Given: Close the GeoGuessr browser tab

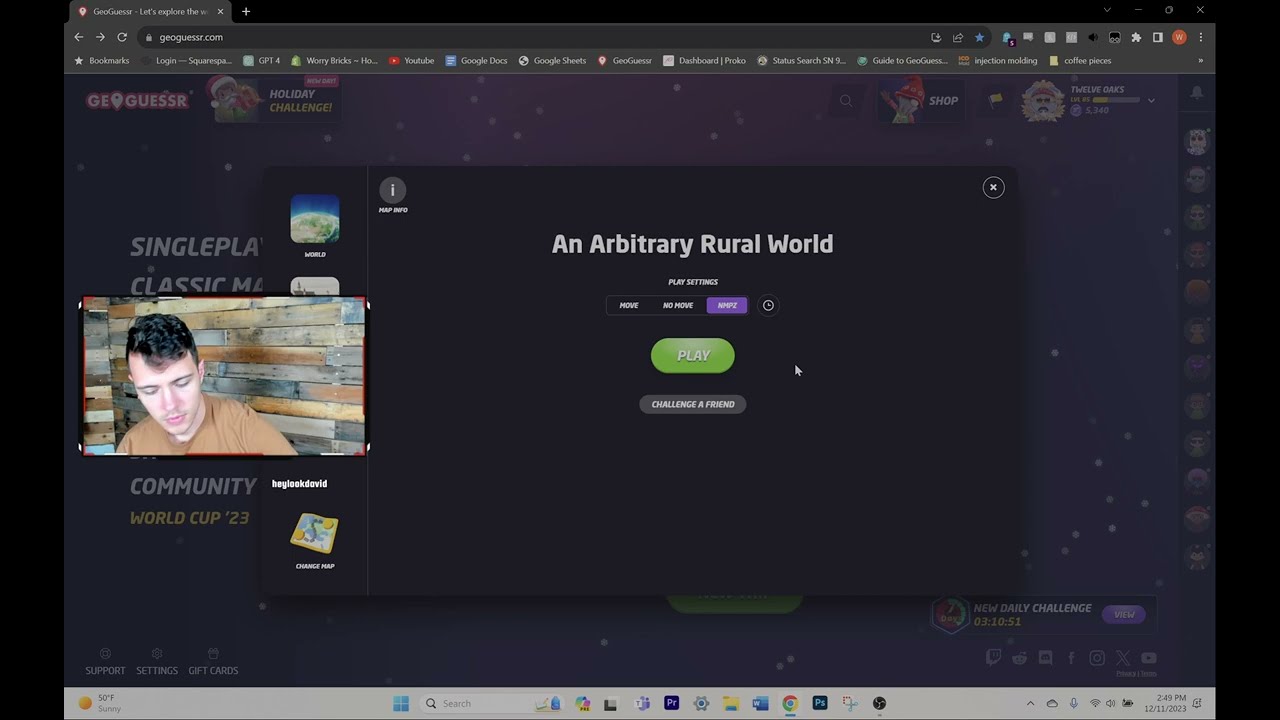Looking at the screenshot, I should (220, 12).
